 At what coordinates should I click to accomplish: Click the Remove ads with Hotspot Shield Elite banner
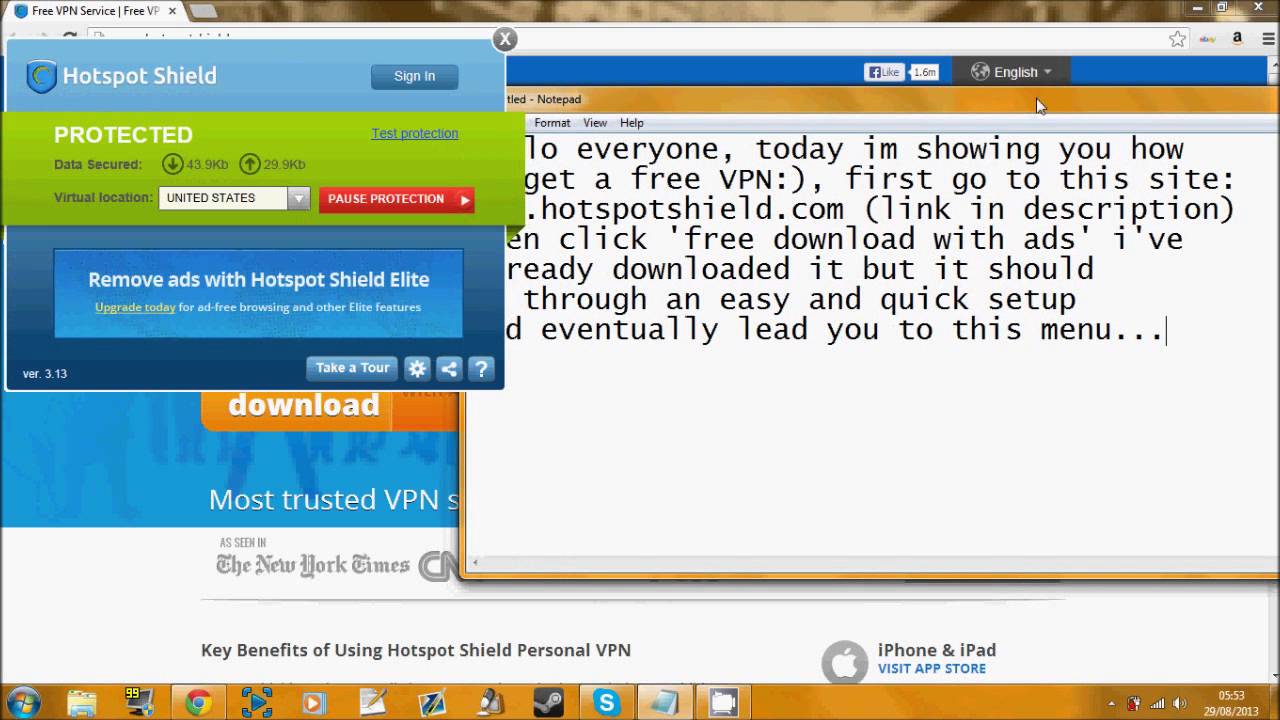[x=258, y=292]
